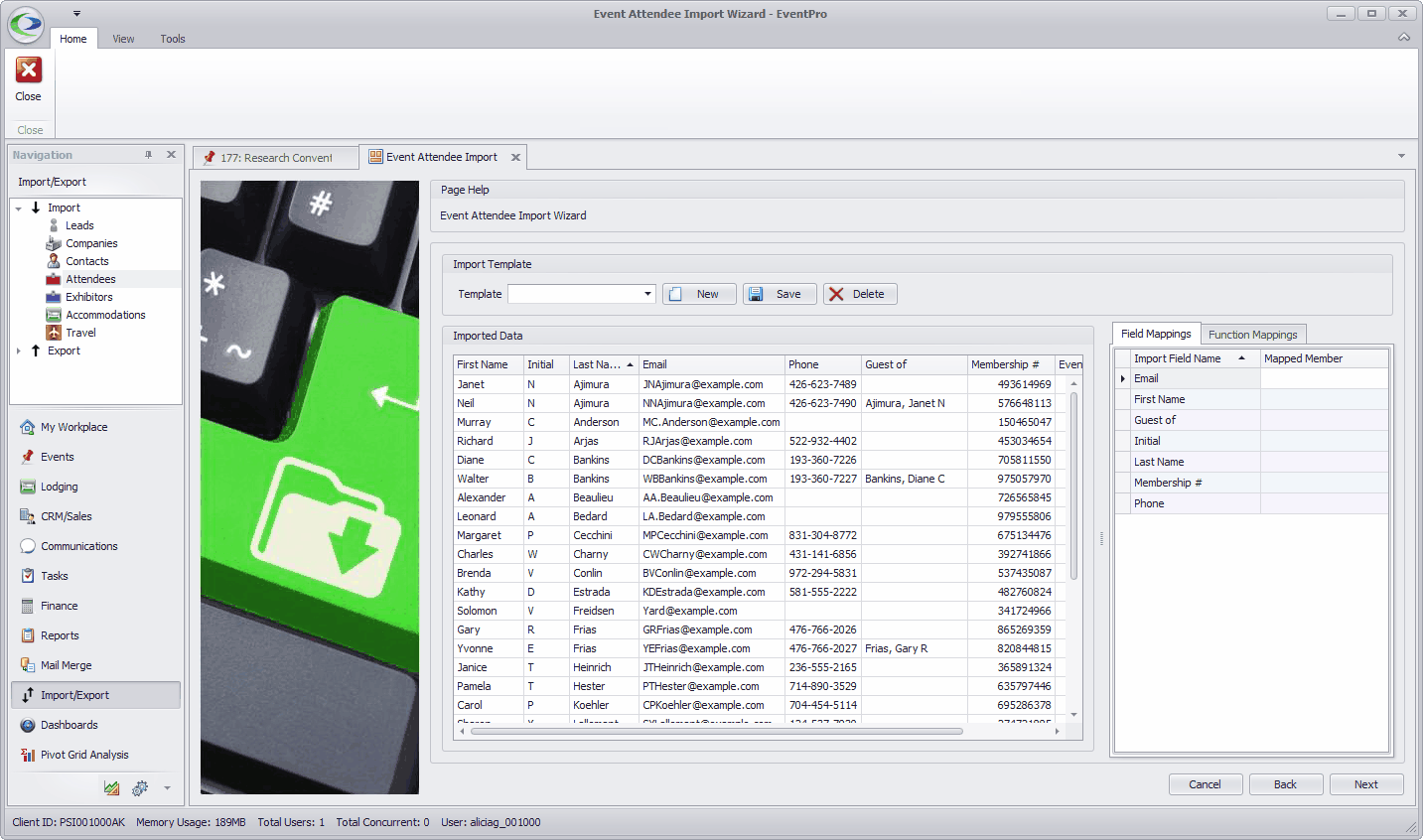
Task: Open navigation footer overflow dropdown arrow
Action: 167,788
